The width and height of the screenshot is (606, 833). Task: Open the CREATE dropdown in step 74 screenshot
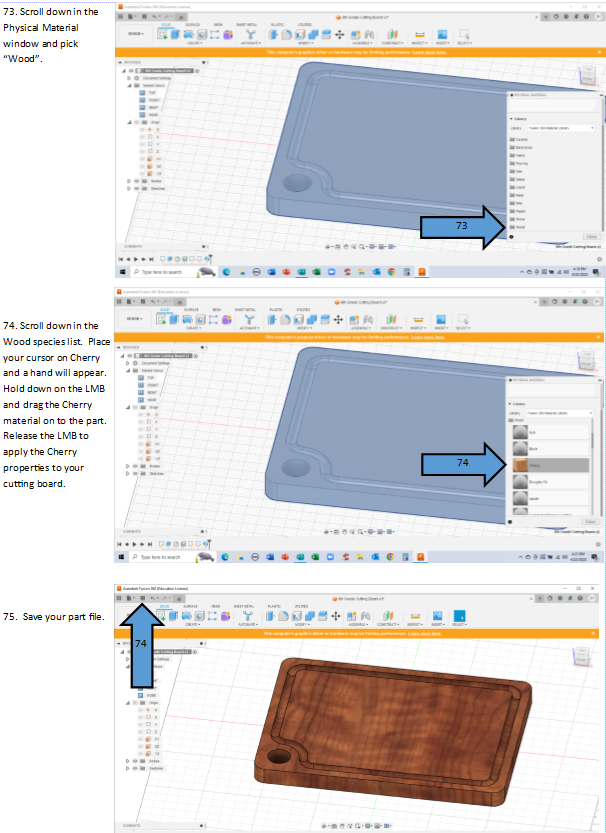[x=193, y=328]
